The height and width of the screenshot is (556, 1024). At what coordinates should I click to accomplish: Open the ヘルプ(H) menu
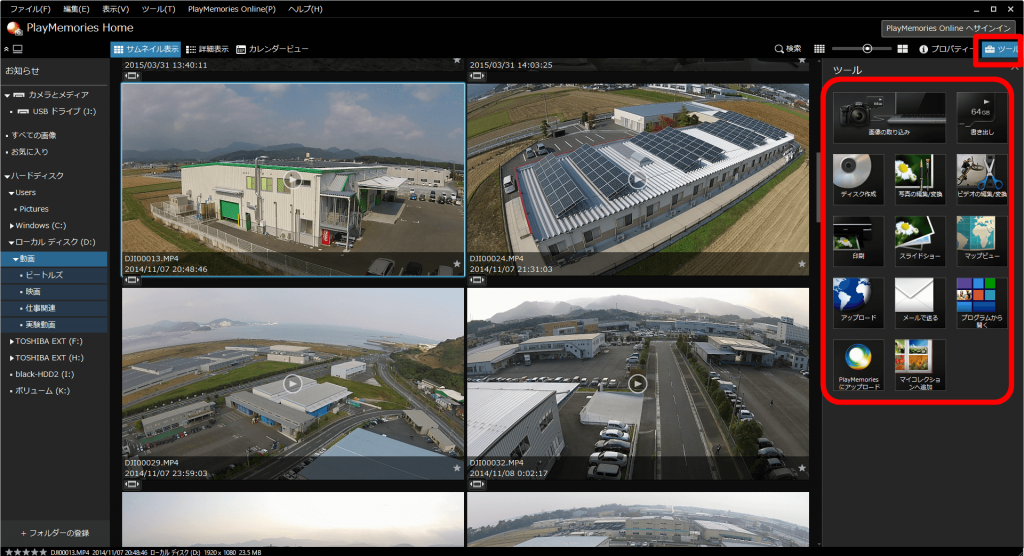(306, 9)
